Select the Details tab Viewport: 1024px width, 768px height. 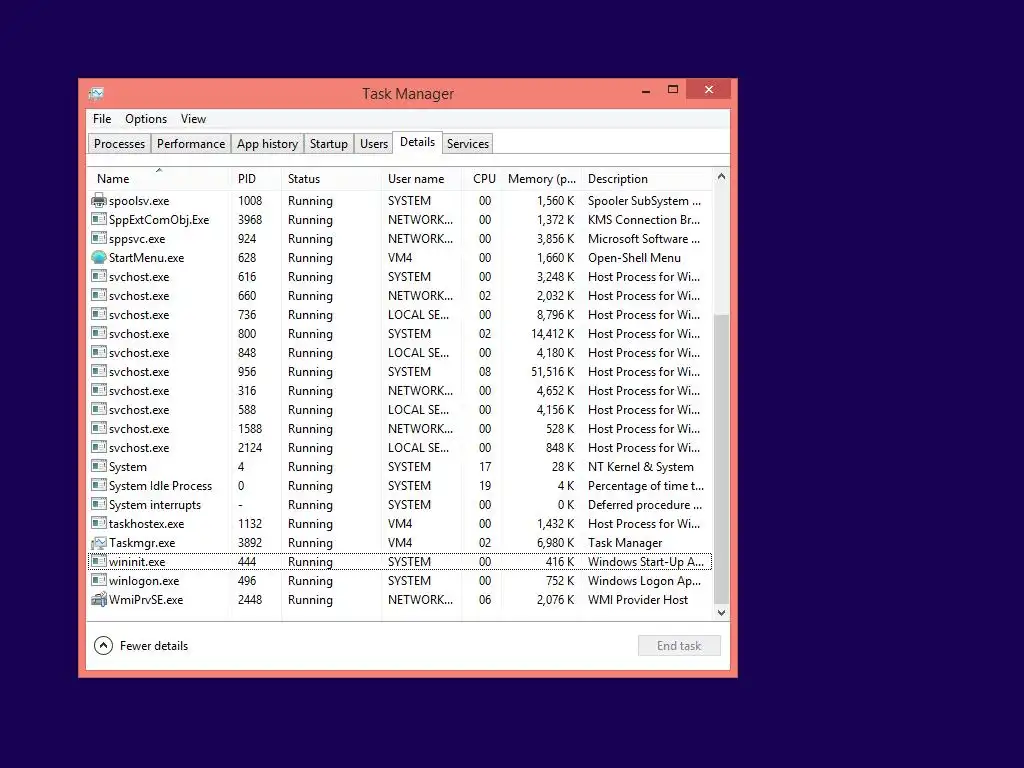coord(417,142)
